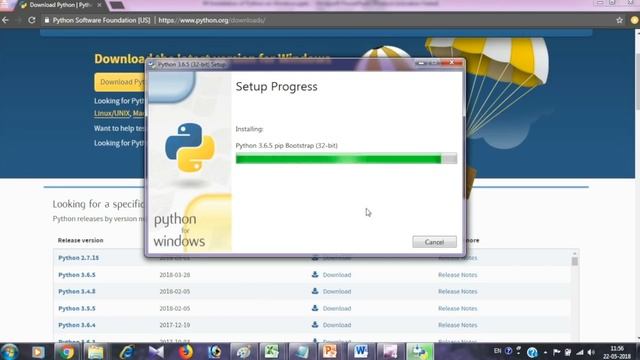Open Action Center flag icon

click(x=556, y=352)
